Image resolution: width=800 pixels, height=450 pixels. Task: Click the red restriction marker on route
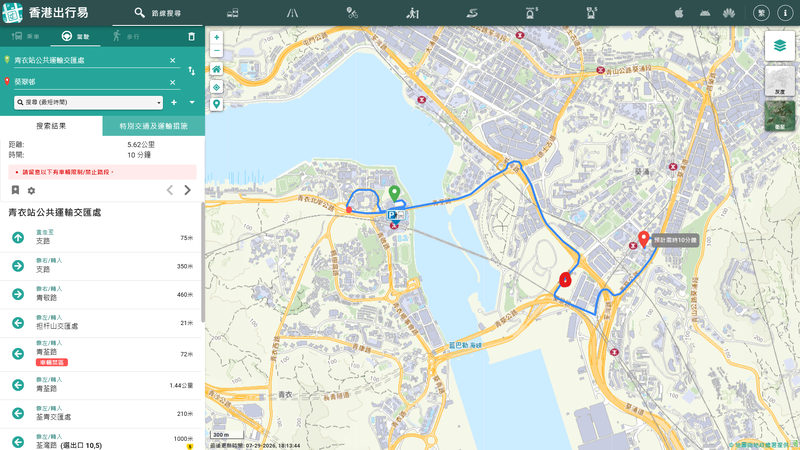564,279
